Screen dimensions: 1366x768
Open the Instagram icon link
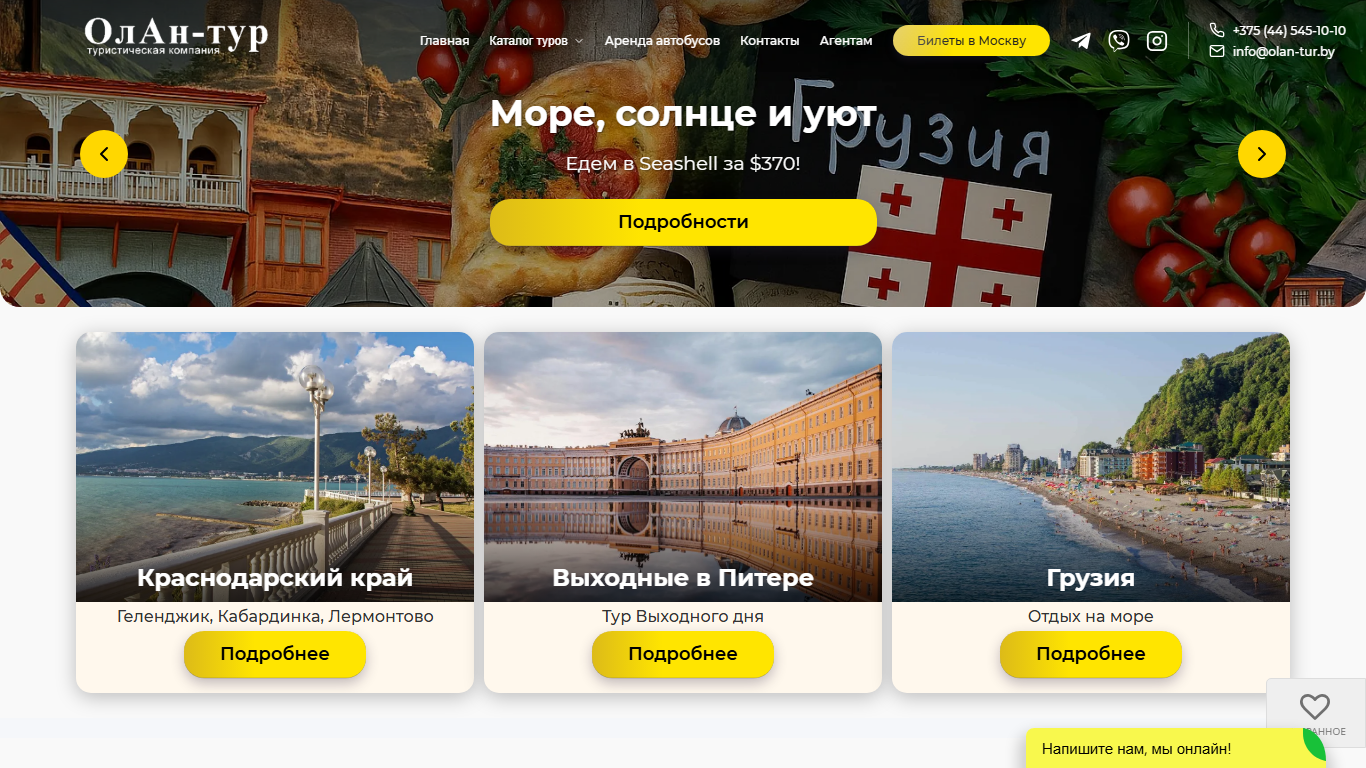click(x=1157, y=41)
